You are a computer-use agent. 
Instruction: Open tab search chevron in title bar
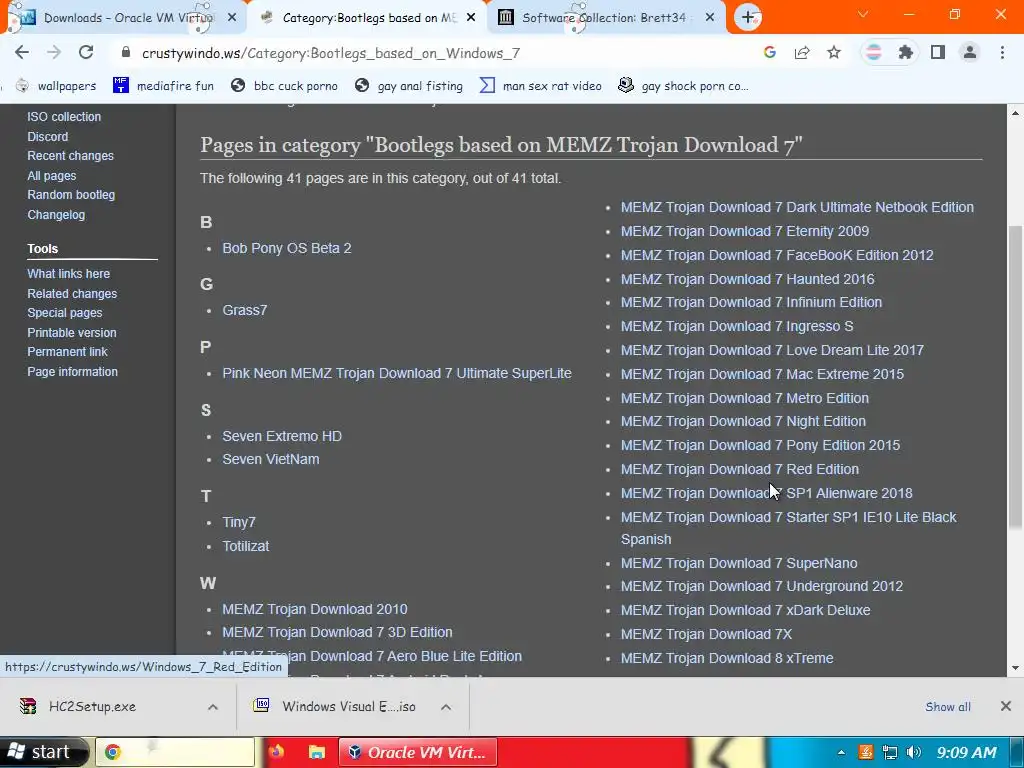(863, 14)
